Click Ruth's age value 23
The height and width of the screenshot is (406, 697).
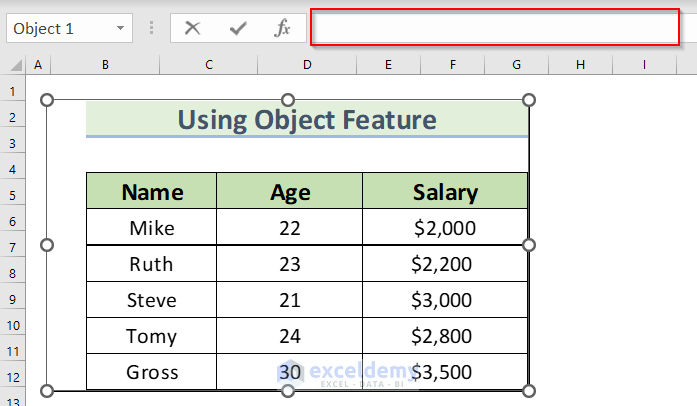coord(289,263)
